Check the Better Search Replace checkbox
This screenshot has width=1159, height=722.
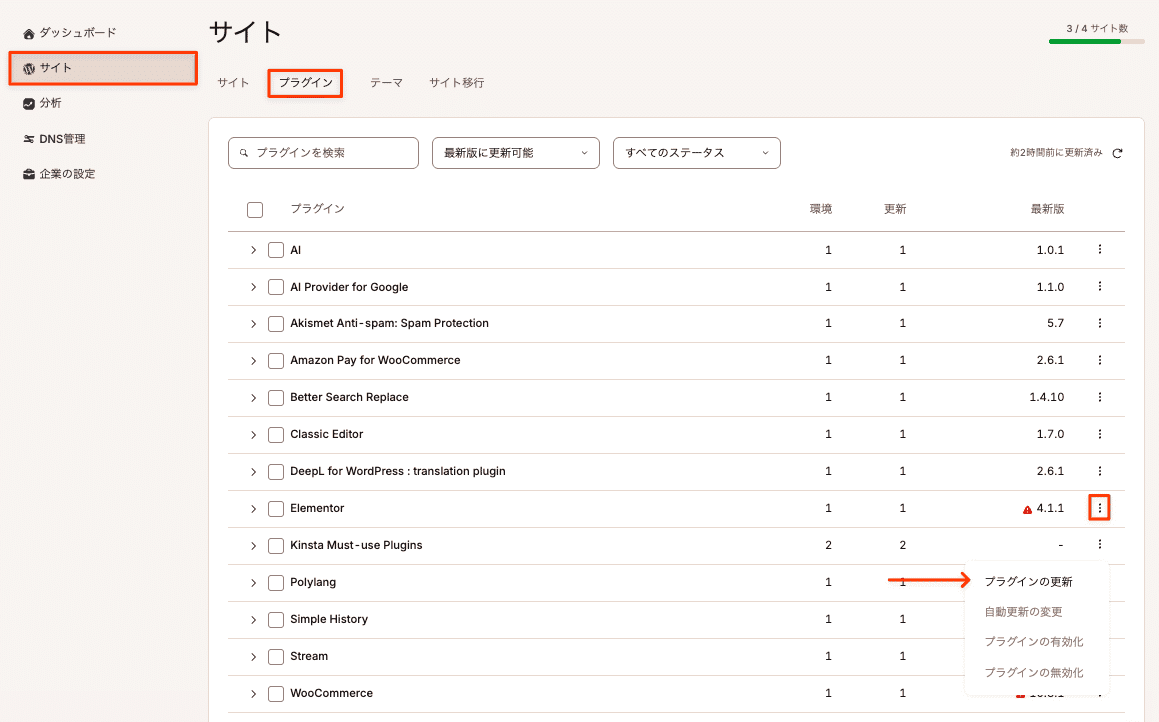[x=276, y=398]
